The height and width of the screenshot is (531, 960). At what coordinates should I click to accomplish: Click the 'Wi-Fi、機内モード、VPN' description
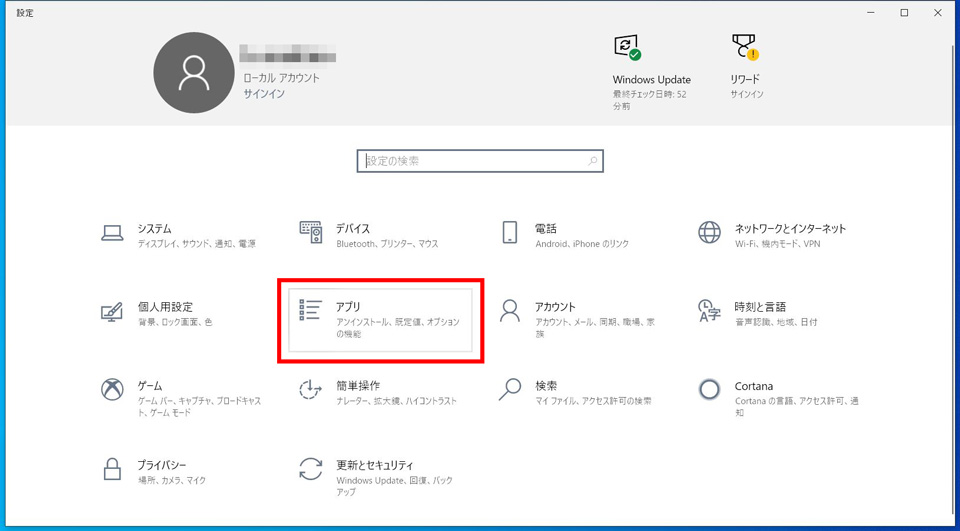[778, 244]
